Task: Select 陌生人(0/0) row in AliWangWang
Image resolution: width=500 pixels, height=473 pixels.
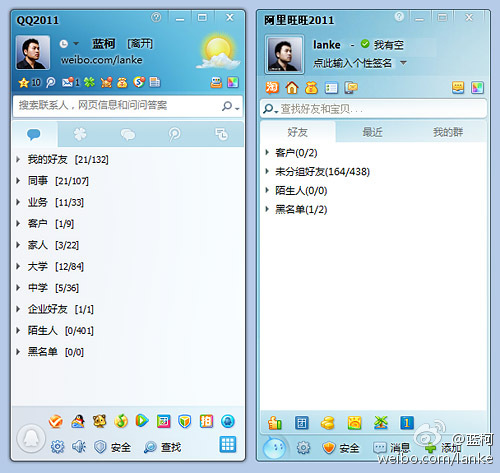Action: click(373, 190)
